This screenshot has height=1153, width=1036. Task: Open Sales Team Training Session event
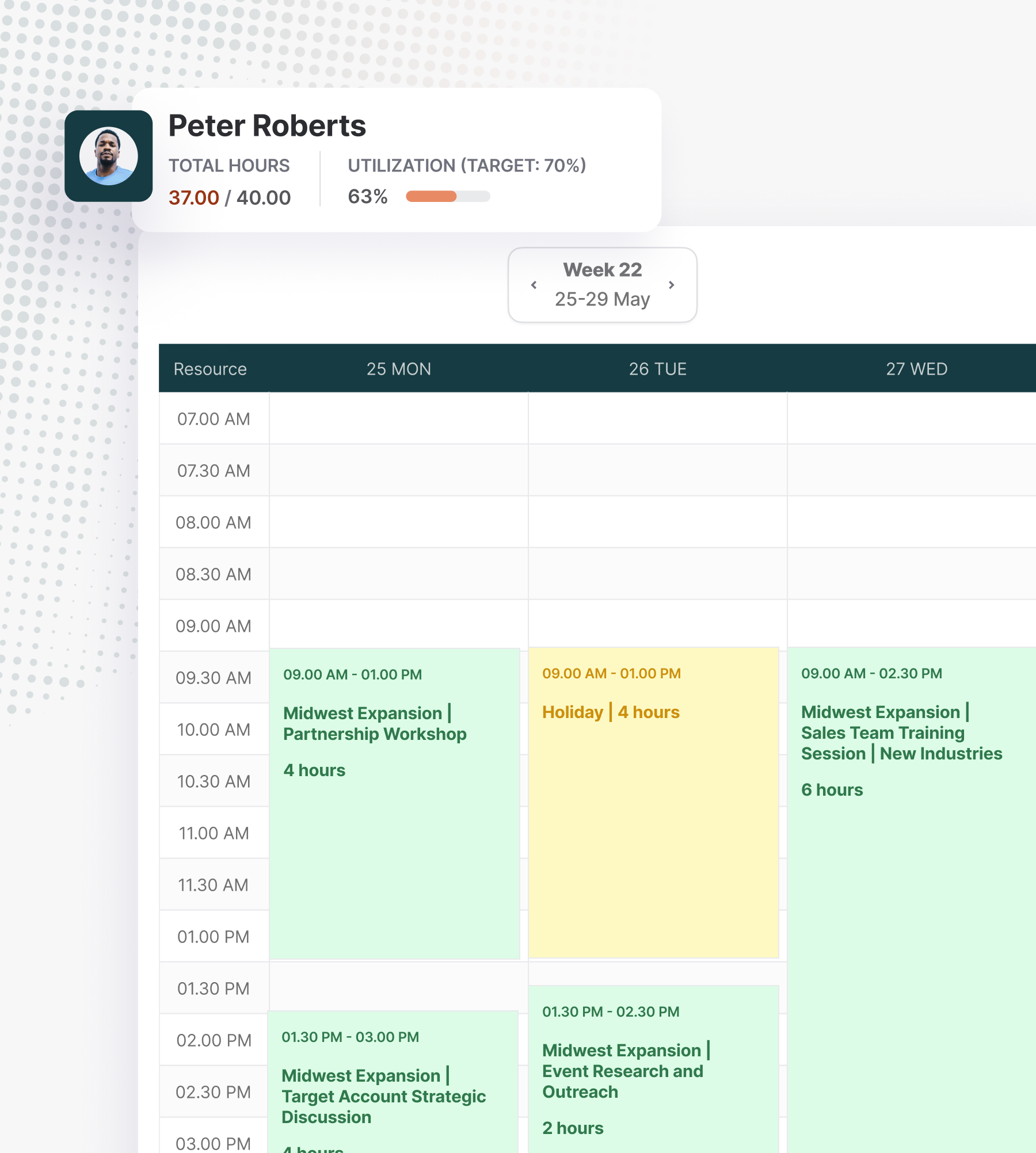click(912, 900)
